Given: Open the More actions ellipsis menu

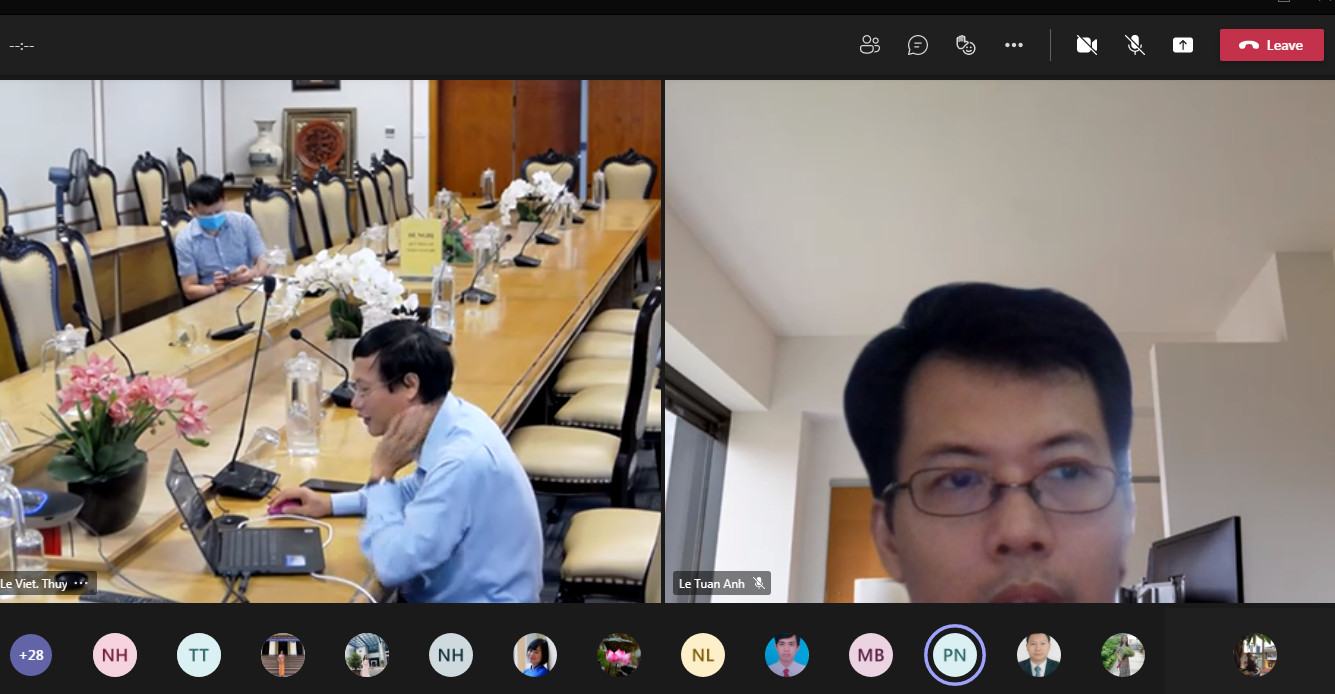Looking at the screenshot, I should pyautogui.click(x=1014, y=45).
